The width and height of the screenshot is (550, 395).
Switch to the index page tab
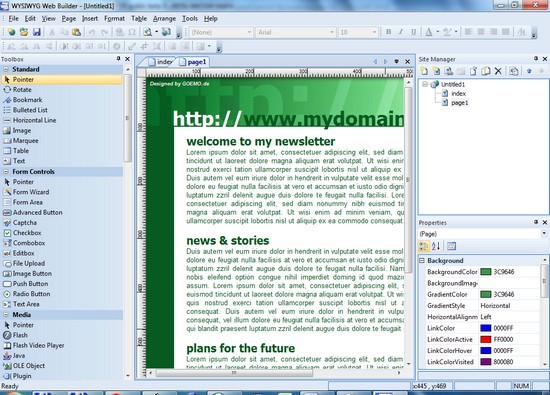pos(161,62)
